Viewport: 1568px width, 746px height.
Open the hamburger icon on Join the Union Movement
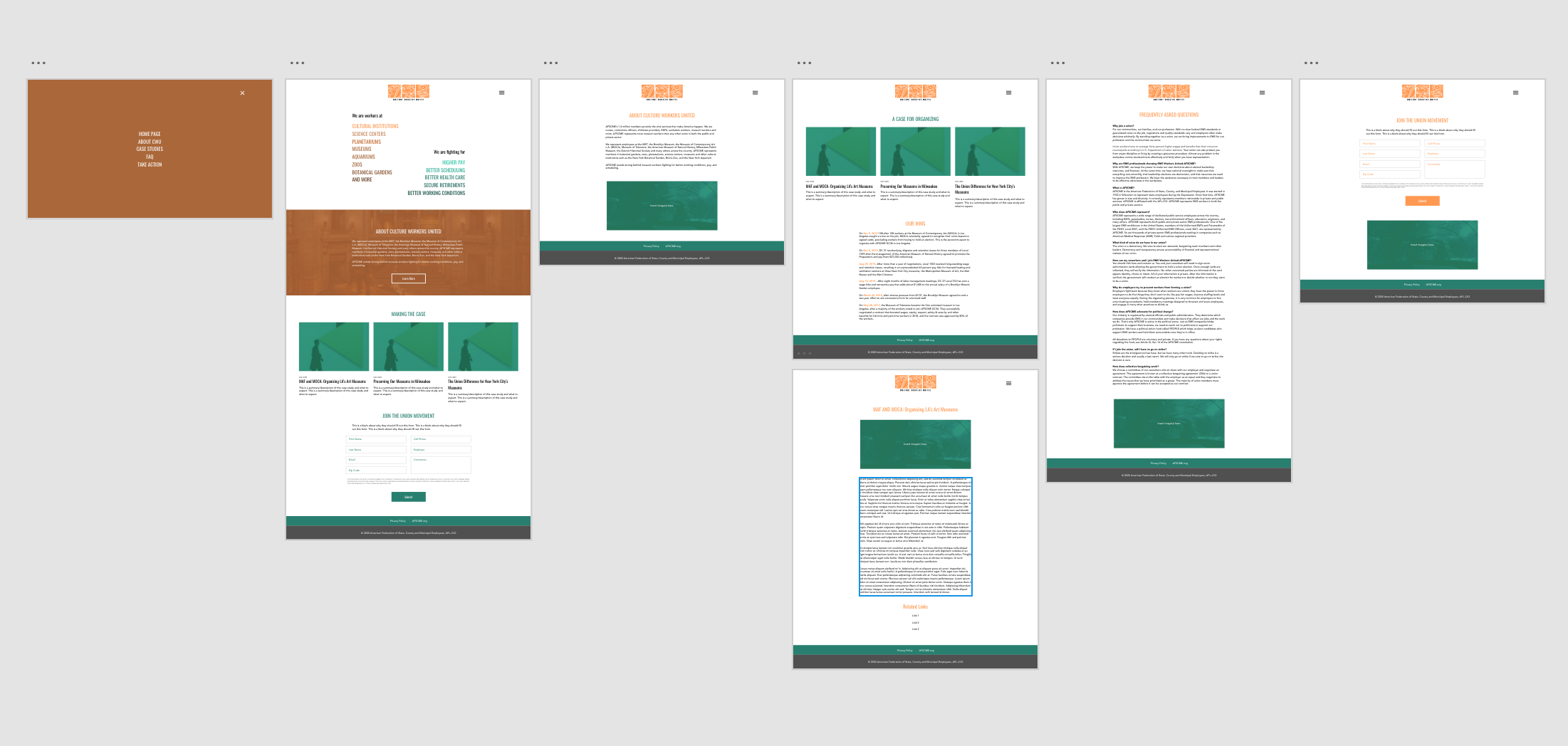1516,93
